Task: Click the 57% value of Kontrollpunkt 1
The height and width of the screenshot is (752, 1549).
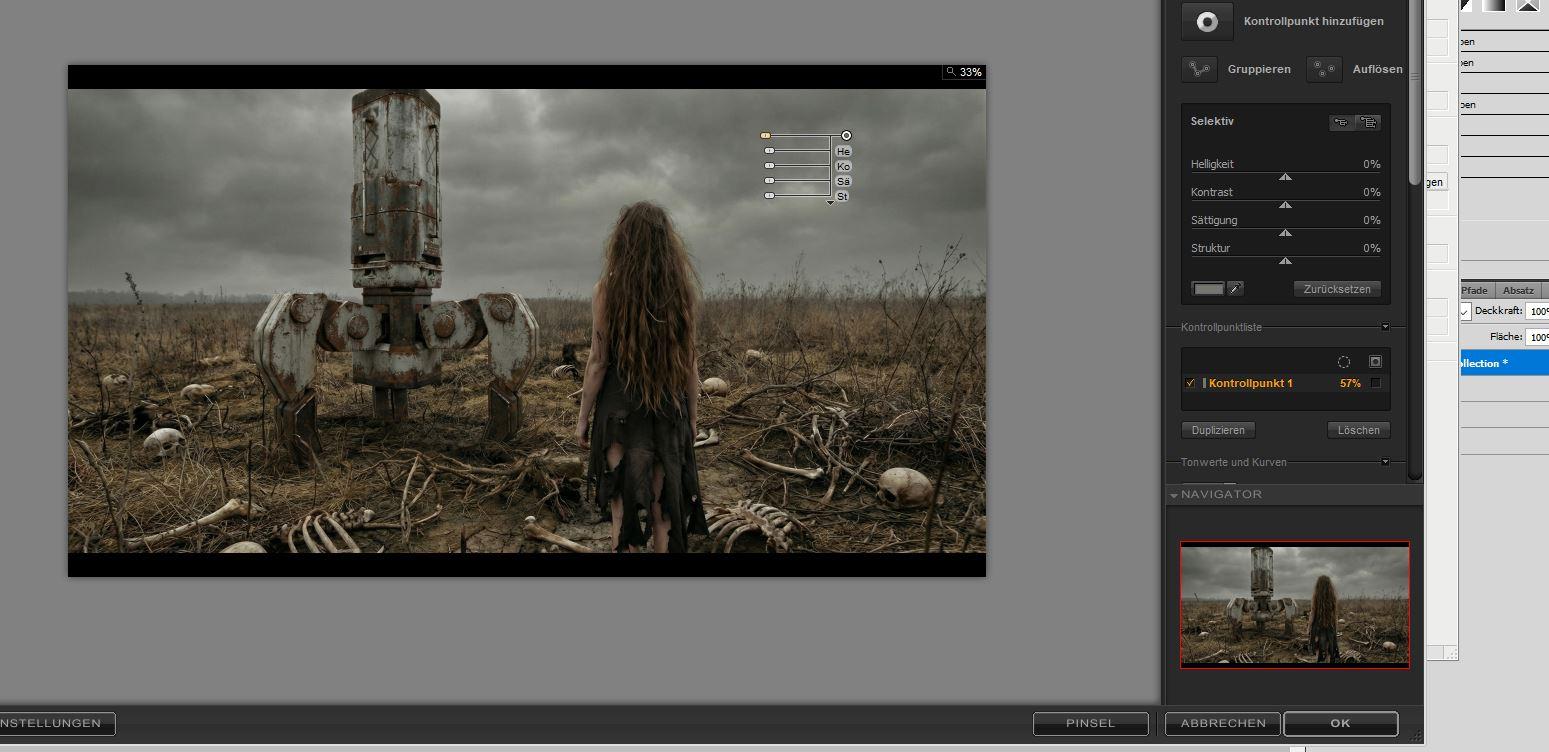Action: [1350, 383]
